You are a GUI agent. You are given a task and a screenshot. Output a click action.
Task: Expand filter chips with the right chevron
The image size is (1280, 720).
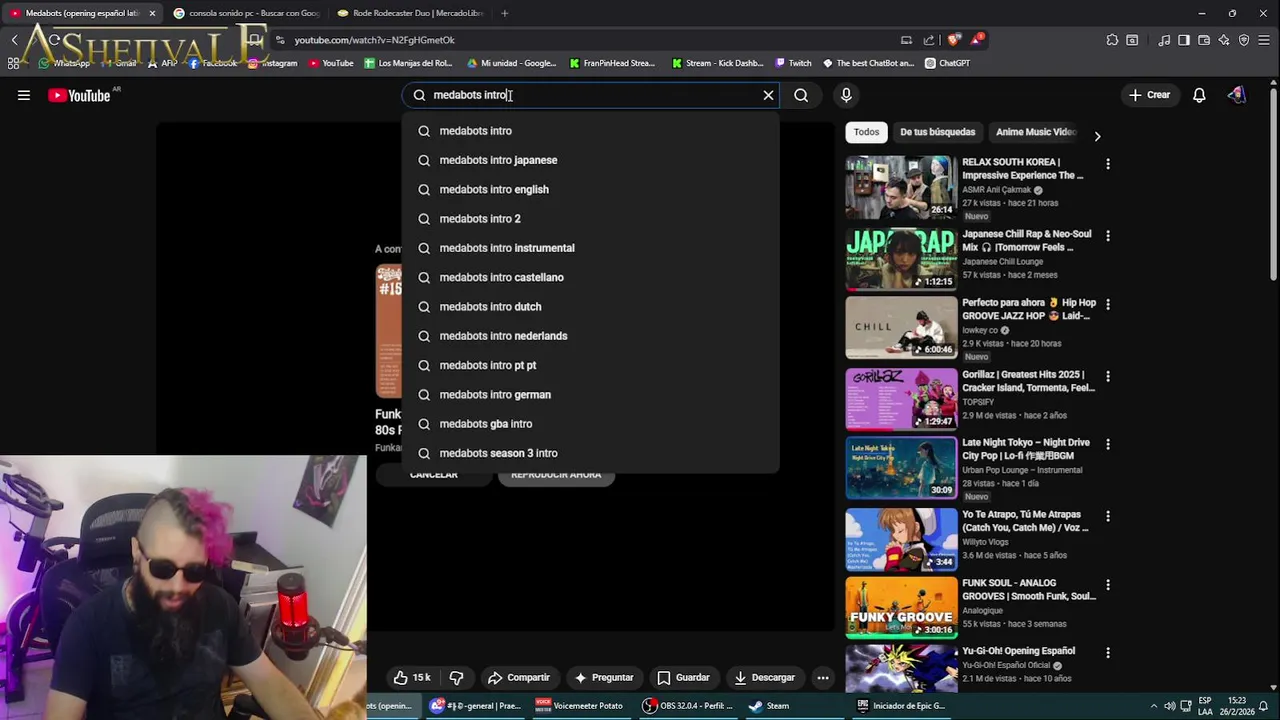(x=1097, y=136)
